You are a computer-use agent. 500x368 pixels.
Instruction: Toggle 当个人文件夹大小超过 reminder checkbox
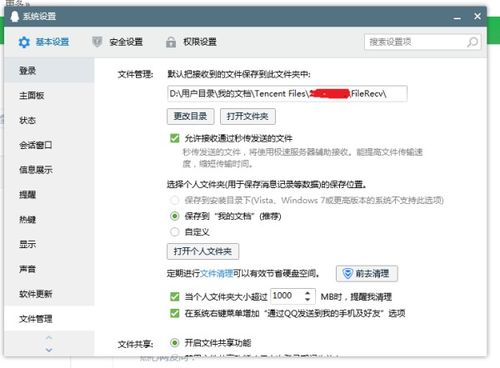click(x=175, y=296)
